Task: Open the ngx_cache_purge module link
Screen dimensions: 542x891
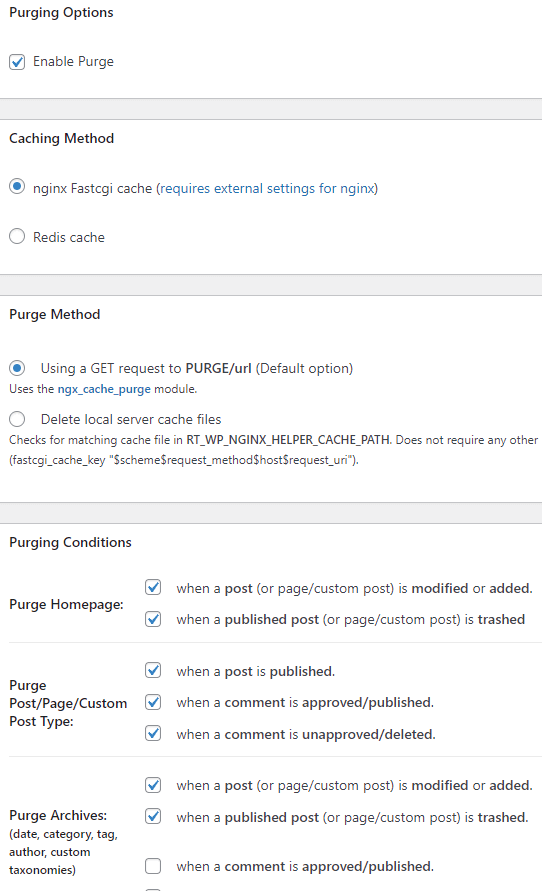Action: (104, 389)
